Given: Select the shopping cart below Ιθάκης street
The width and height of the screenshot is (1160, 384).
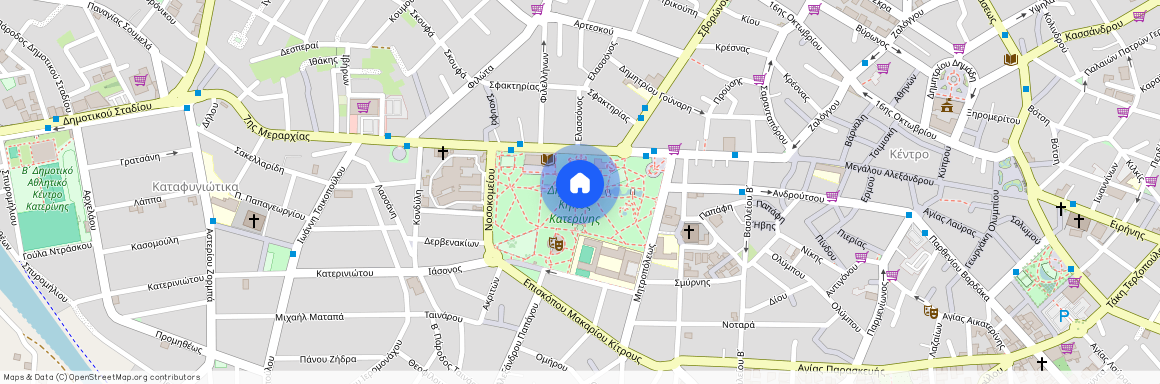Looking at the screenshot, I should pos(363,107).
